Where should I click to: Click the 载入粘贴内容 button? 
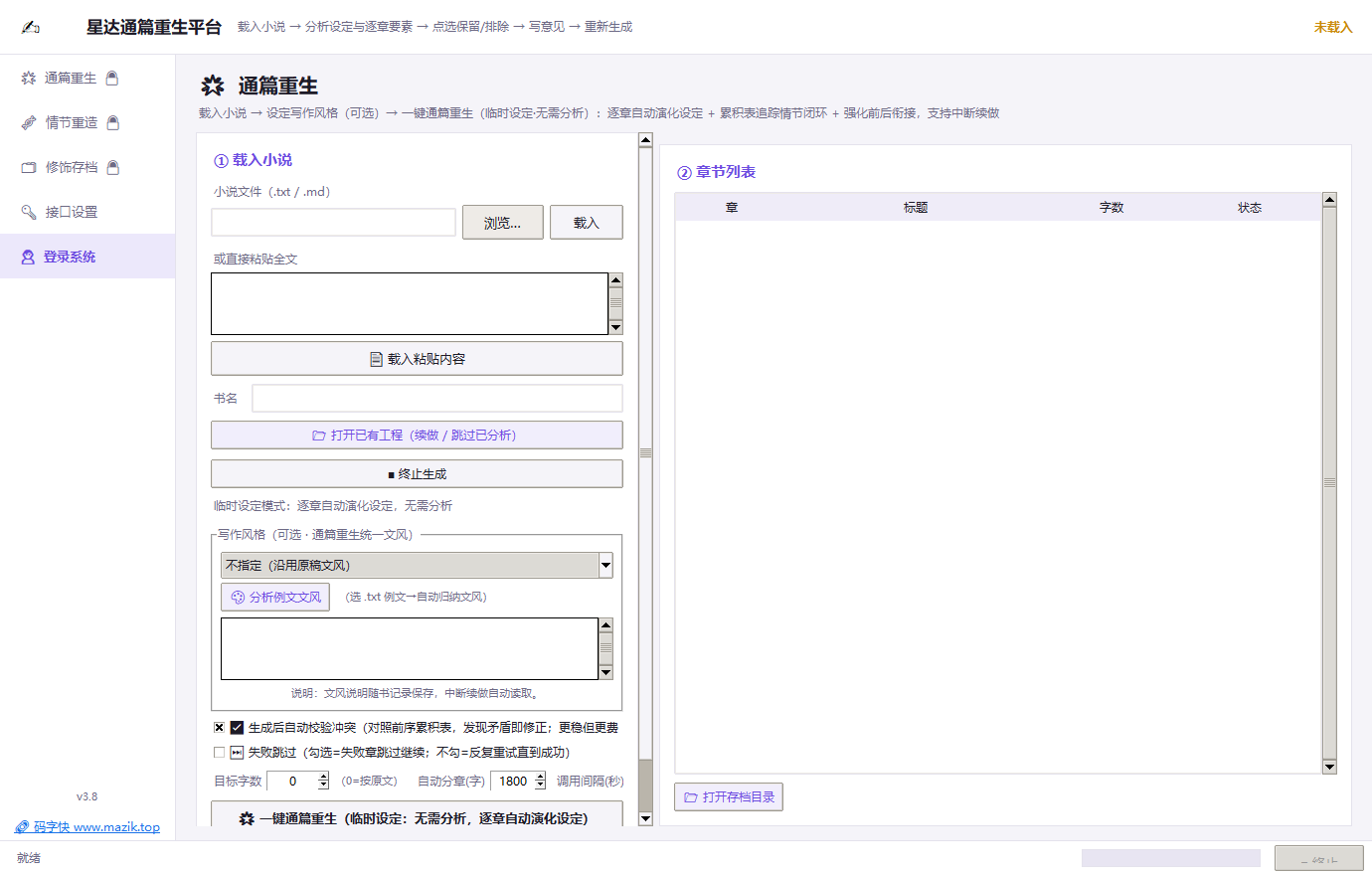point(417,359)
